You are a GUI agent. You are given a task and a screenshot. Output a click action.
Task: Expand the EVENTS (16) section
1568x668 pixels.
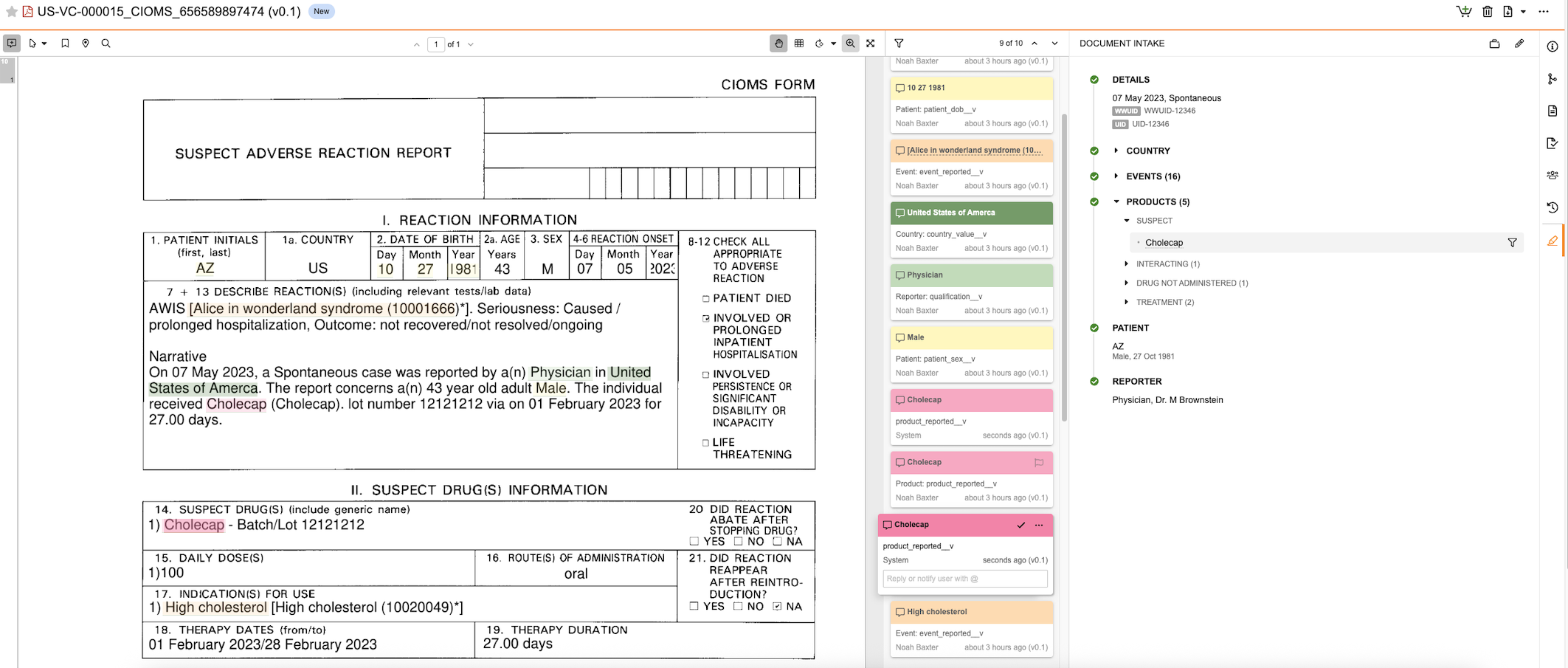pyautogui.click(x=1116, y=176)
